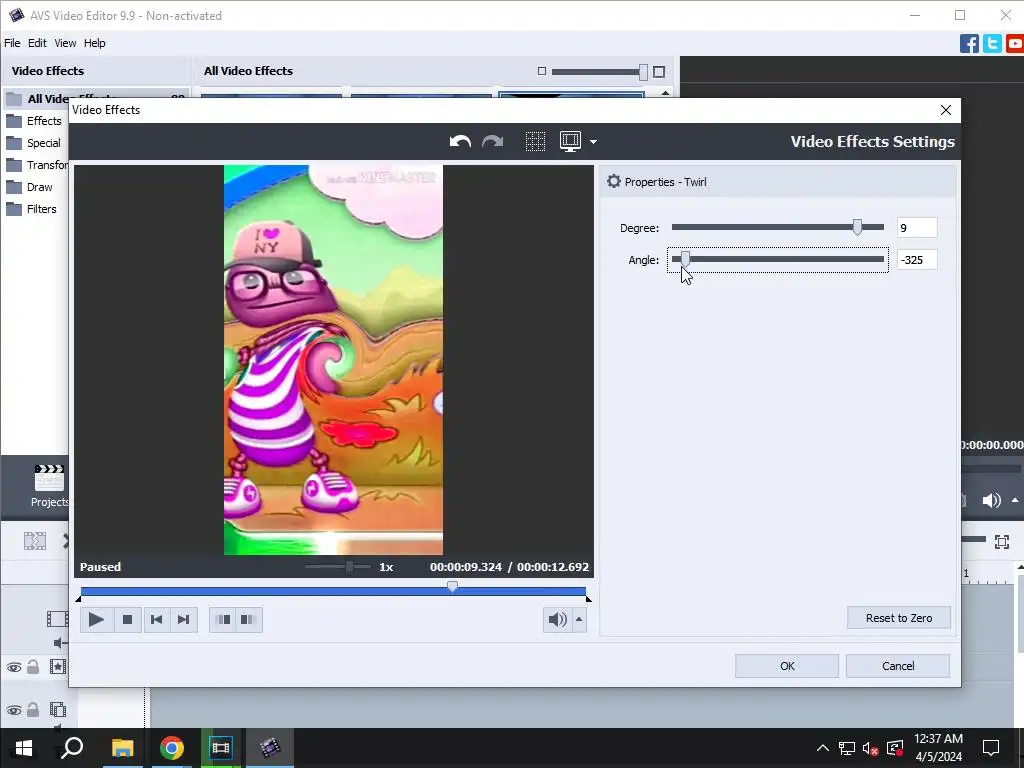Click the video effects star track icon
The image size is (1024, 768).
58,667
